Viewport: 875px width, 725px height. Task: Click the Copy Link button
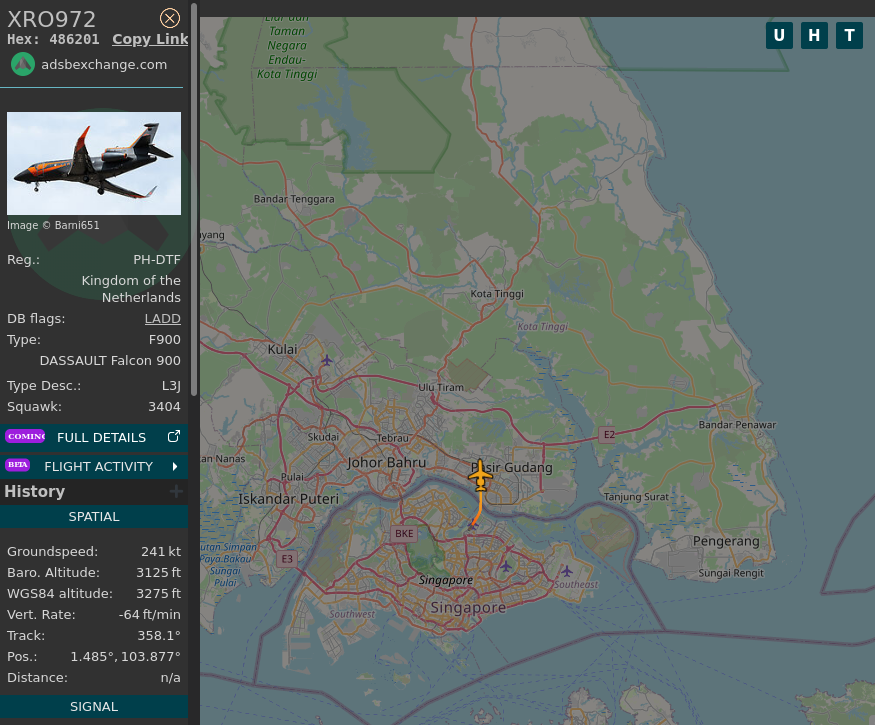click(150, 39)
